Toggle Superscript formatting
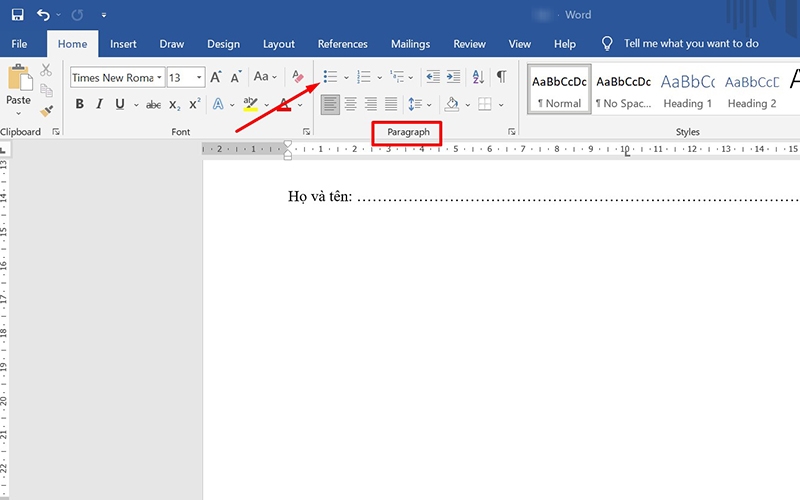The width and height of the screenshot is (800, 500). pyautogui.click(x=195, y=104)
